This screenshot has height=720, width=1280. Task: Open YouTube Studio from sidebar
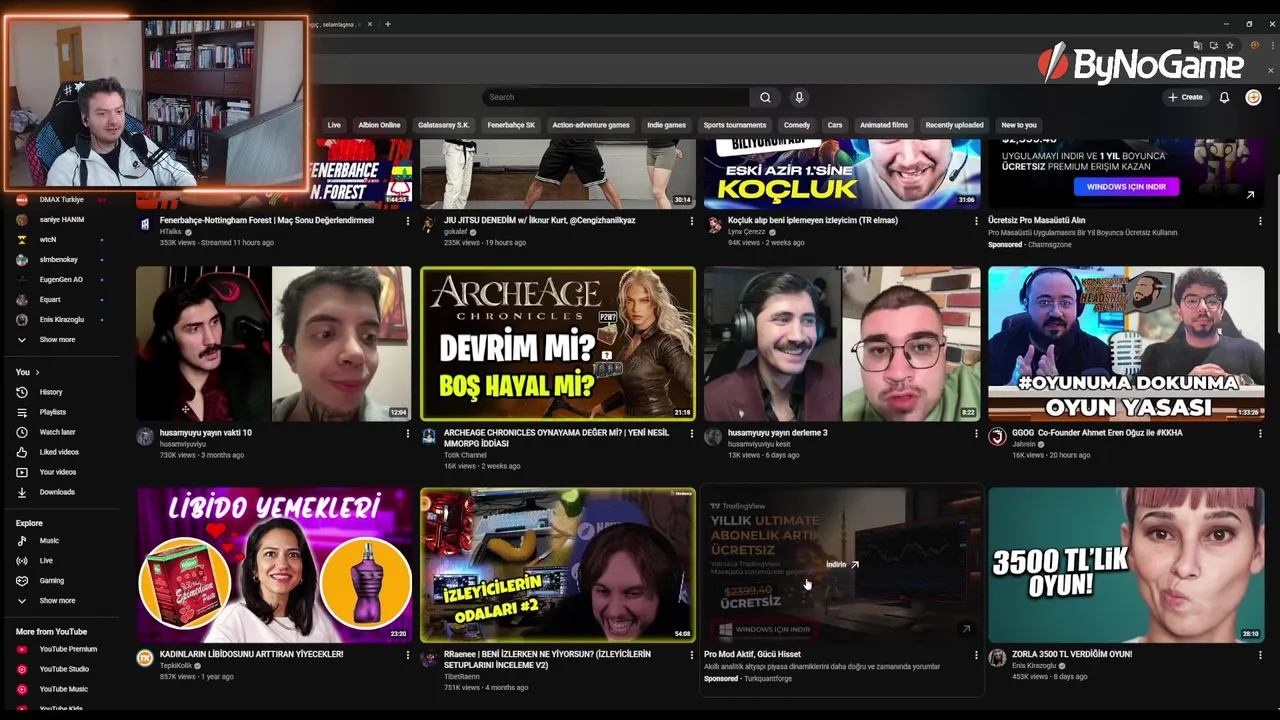pyautogui.click(x=64, y=669)
